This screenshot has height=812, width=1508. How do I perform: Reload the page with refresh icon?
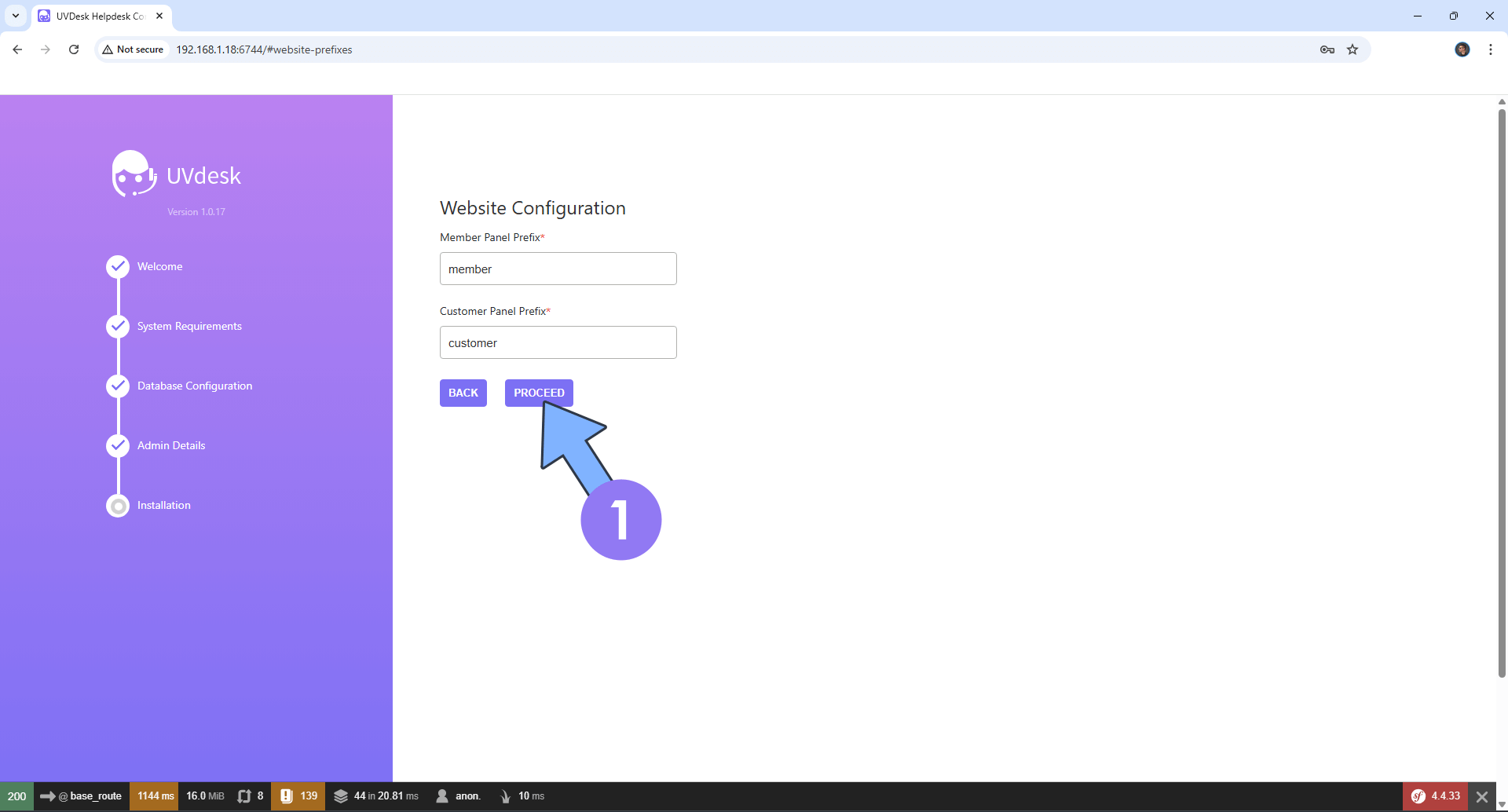[x=74, y=49]
